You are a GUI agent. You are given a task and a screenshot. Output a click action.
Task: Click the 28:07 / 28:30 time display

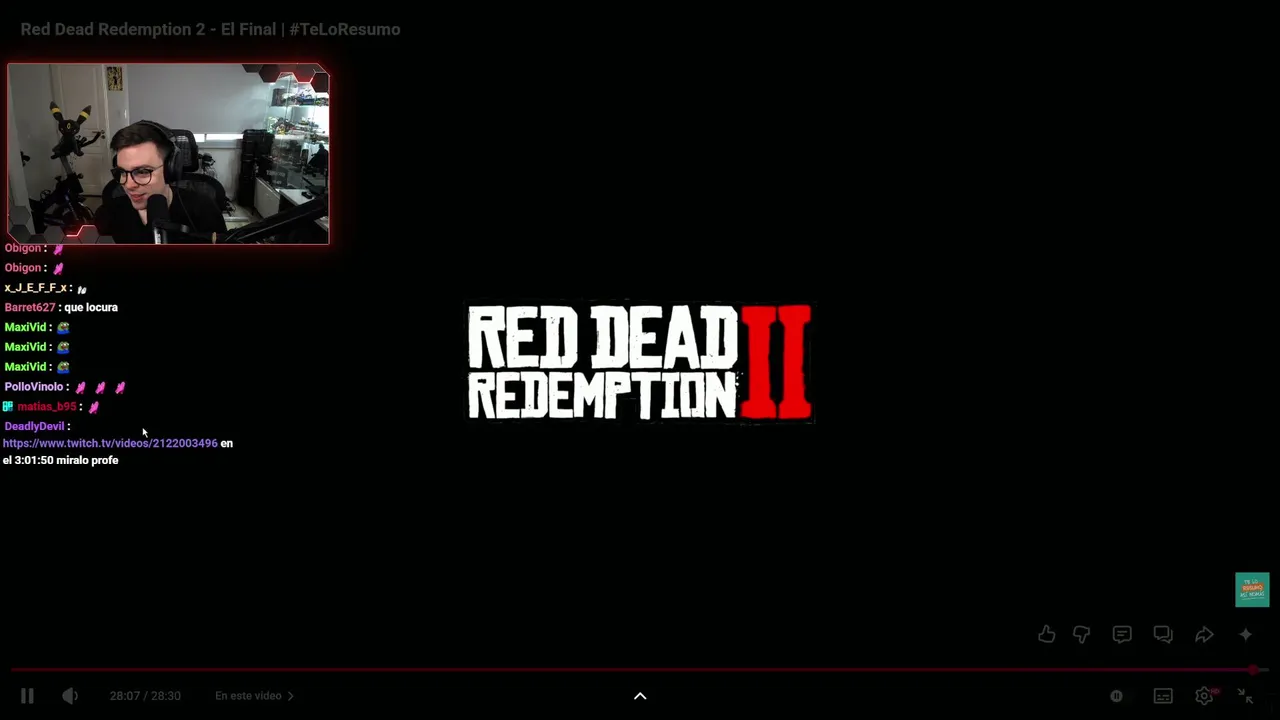point(145,696)
